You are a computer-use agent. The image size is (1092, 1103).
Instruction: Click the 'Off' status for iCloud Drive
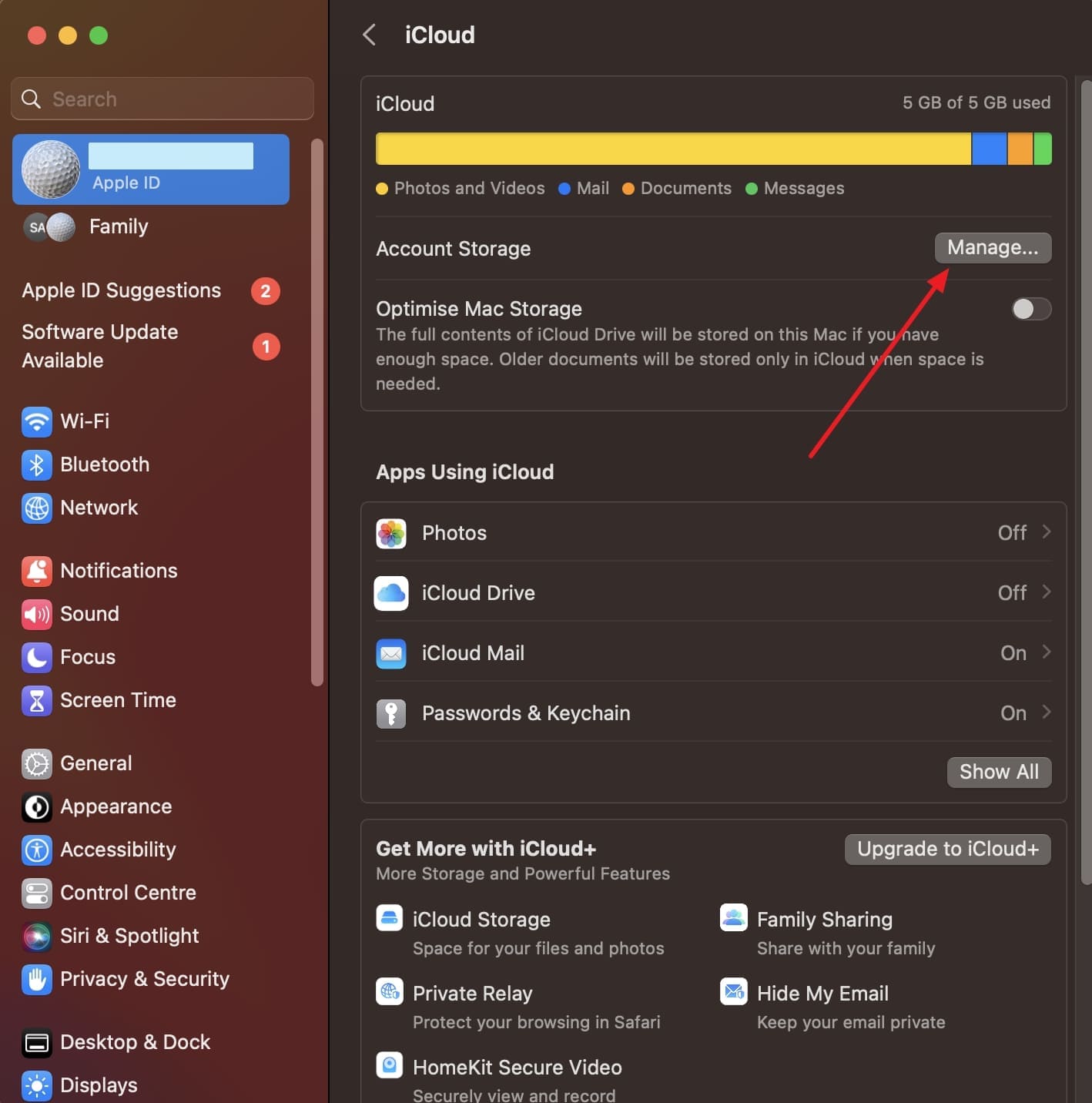(1012, 593)
